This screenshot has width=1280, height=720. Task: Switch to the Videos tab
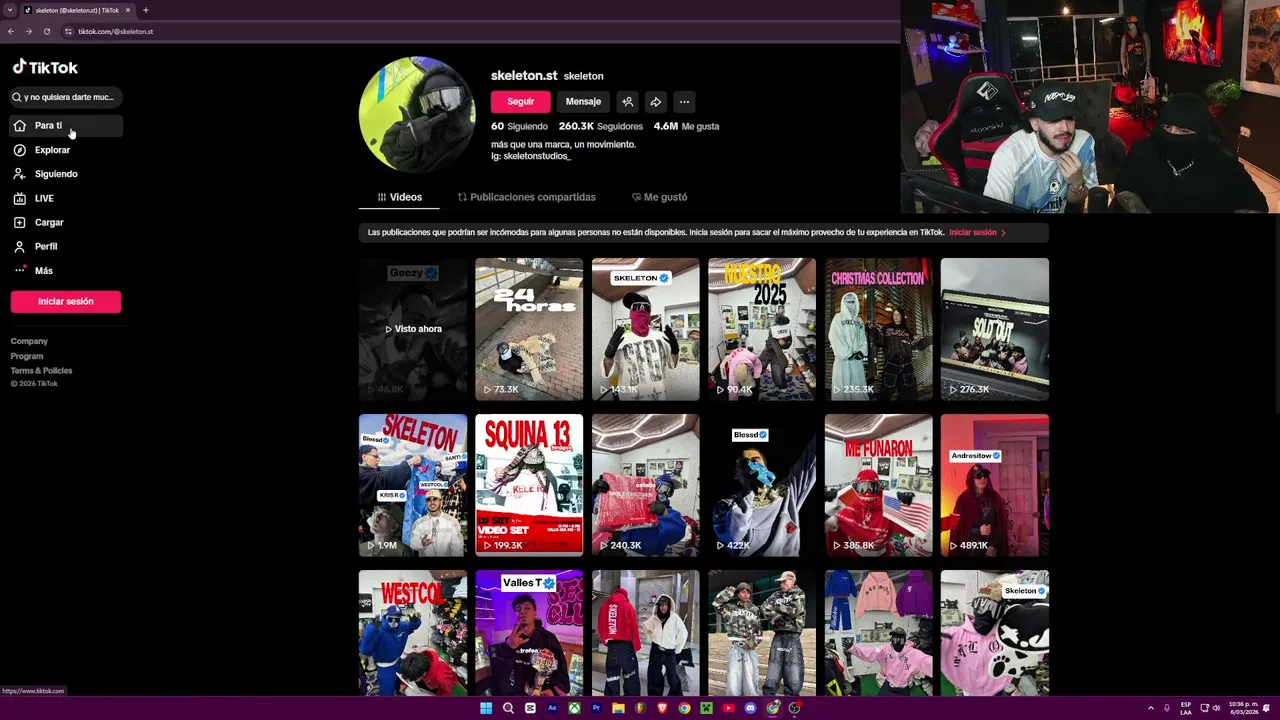pos(399,197)
